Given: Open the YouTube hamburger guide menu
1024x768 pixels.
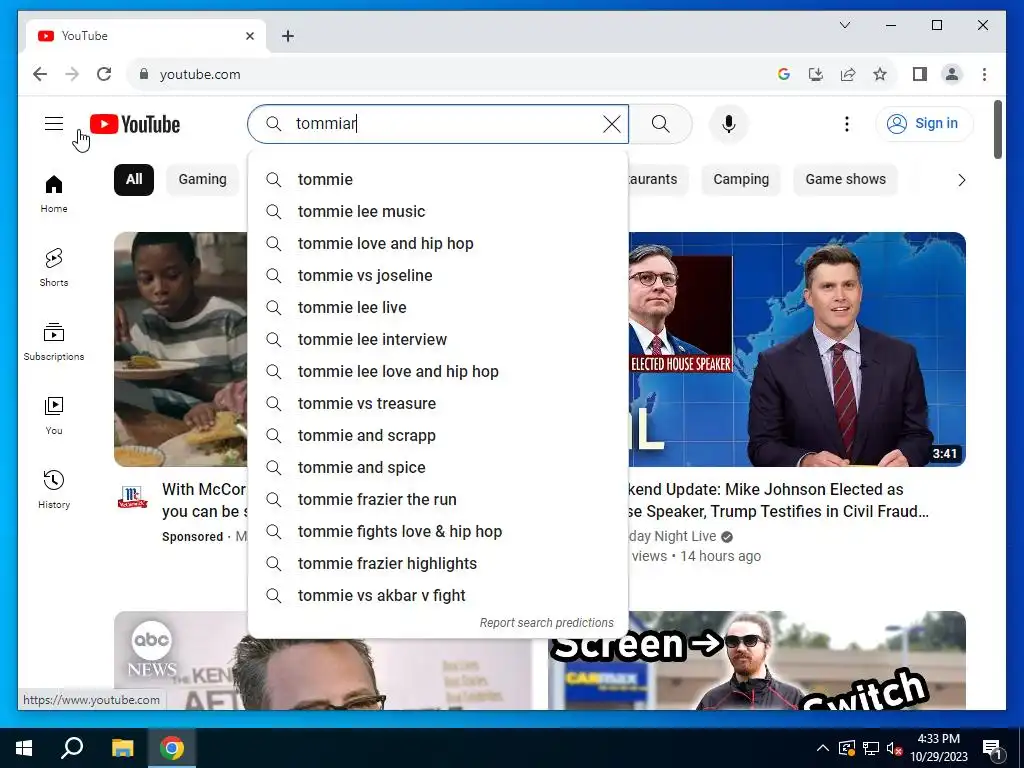Looking at the screenshot, I should (x=54, y=123).
